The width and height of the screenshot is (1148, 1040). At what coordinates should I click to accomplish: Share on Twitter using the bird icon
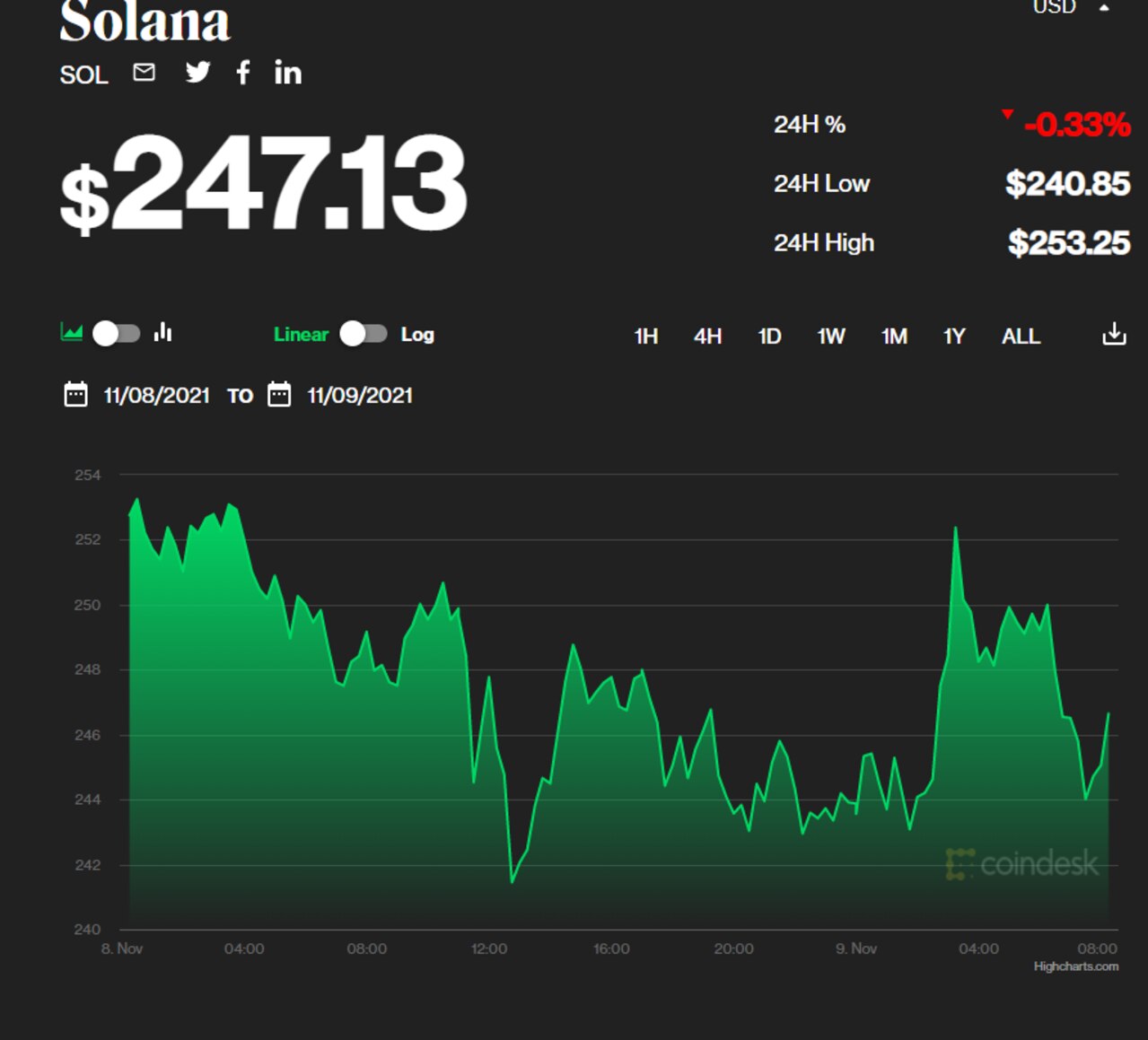[x=197, y=72]
